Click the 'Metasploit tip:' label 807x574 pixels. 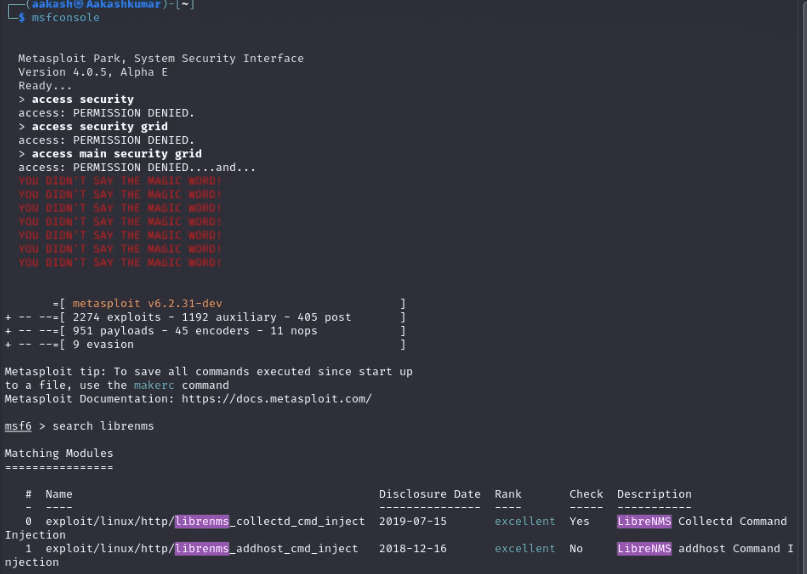tap(55, 372)
